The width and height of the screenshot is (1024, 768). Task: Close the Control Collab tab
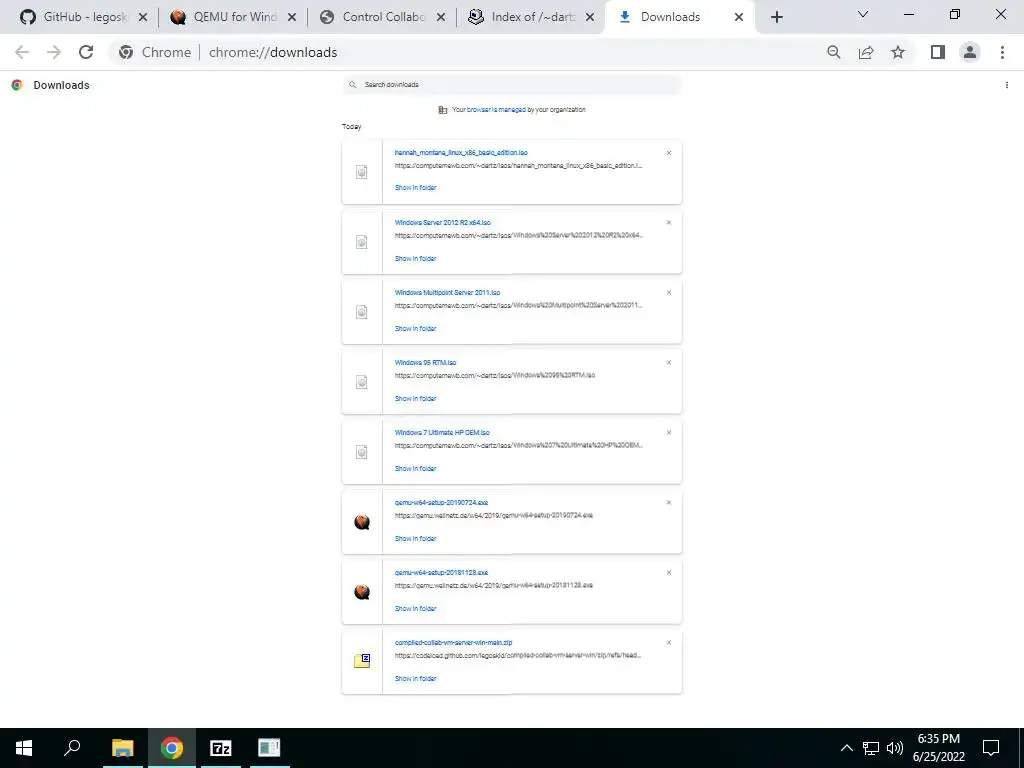(x=441, y=17)
